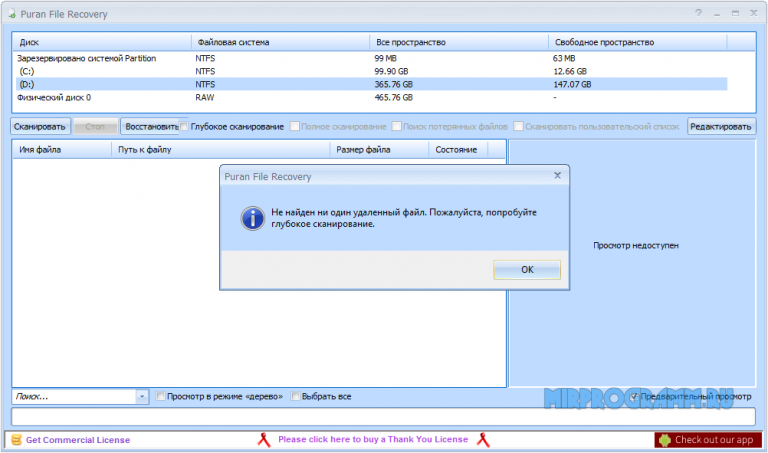Click the Android icon in the app banner
Viewport: 768px width, 453px height.
click(x=665, y=440)
